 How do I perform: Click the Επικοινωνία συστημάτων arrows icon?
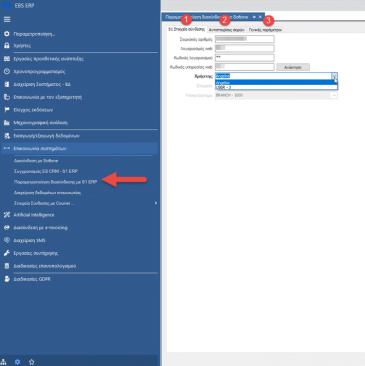(7, 148)
